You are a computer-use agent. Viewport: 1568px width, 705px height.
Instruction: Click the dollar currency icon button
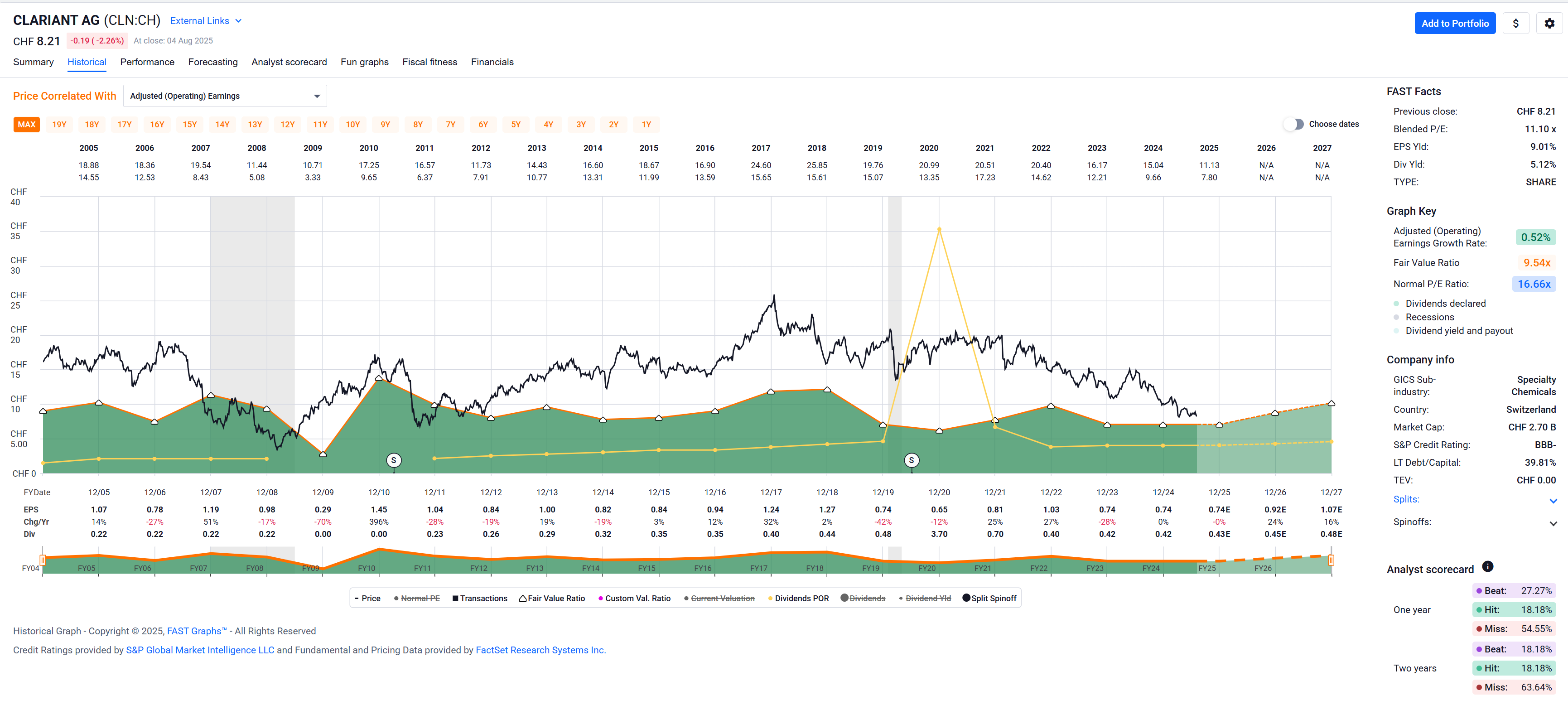coord(1515,23)
